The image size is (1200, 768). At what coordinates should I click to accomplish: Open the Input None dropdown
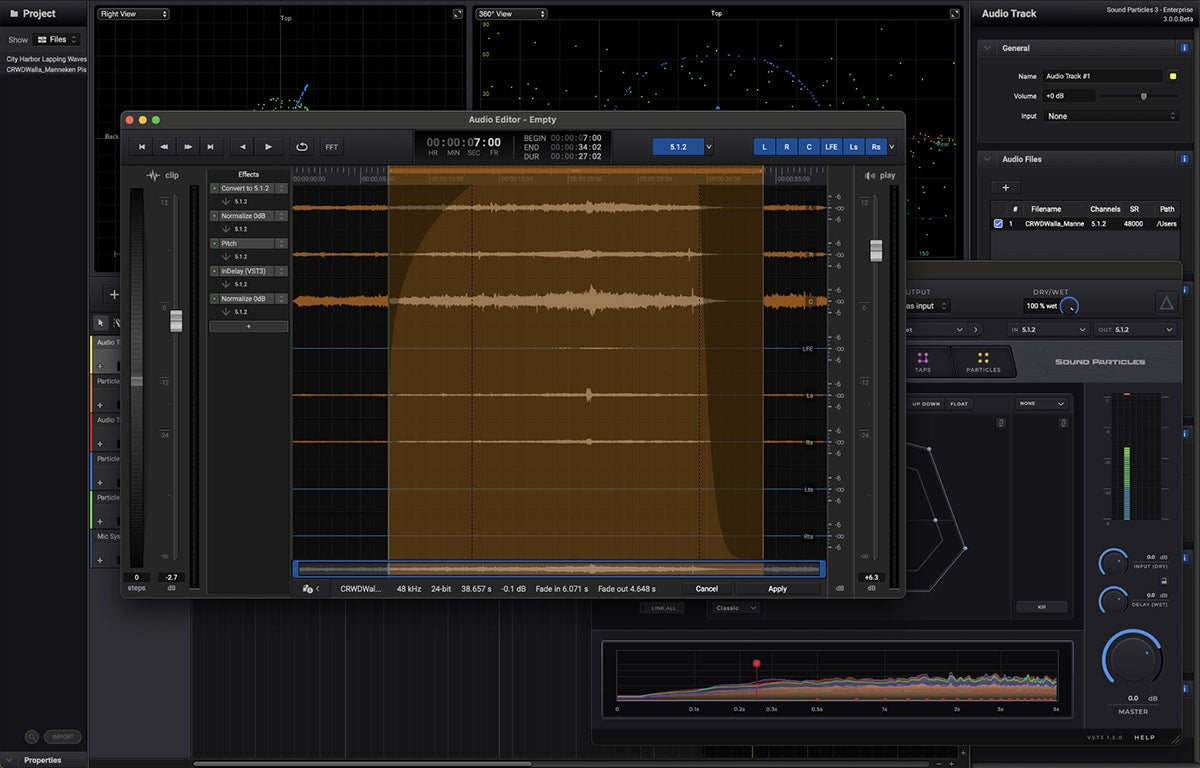click(1111, 116)
